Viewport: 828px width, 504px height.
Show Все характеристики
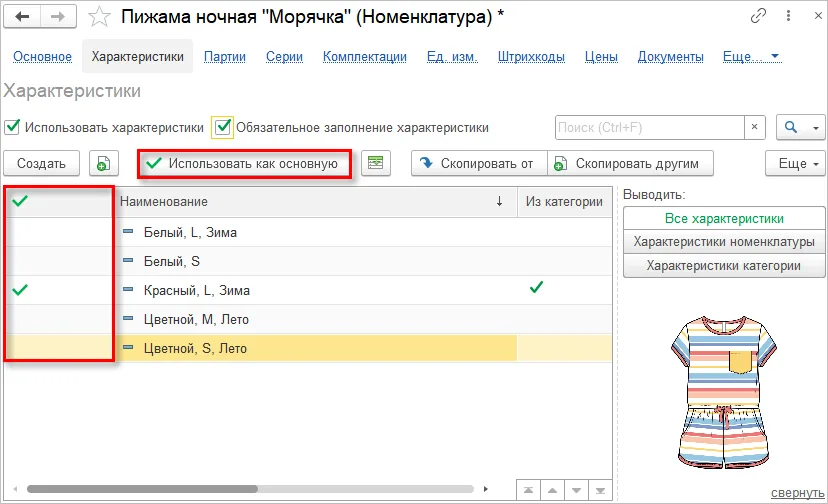click(x=724, y=218)
